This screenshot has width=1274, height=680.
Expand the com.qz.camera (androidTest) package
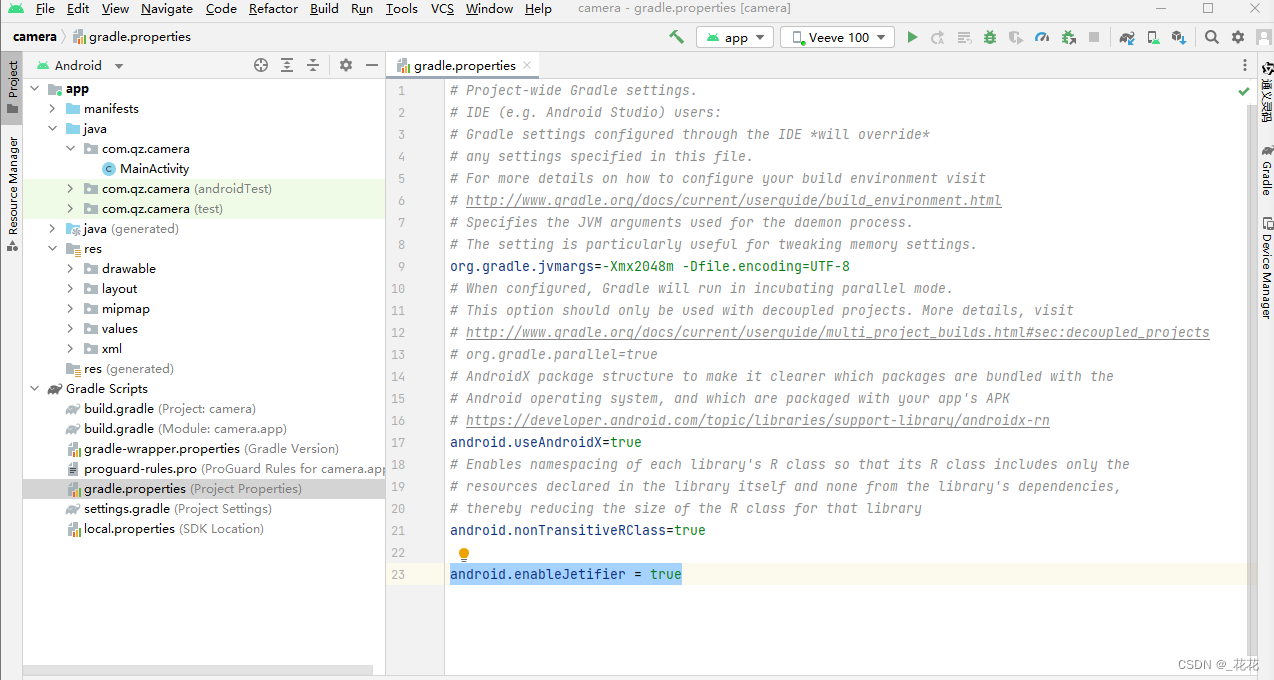70,189
